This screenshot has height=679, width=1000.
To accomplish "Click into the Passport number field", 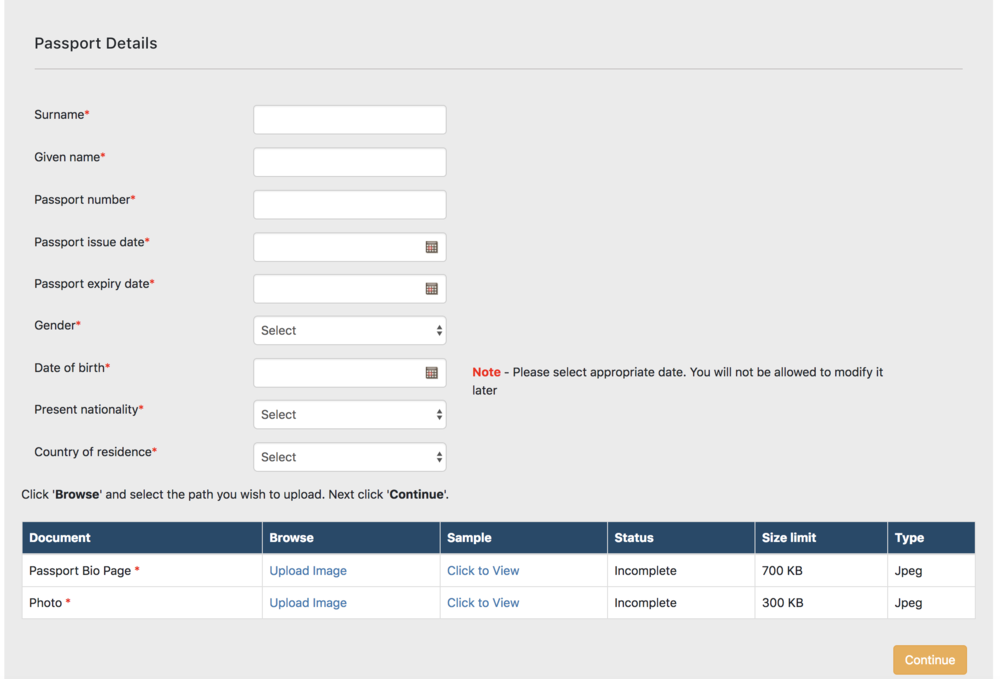I will click(349, 205).
